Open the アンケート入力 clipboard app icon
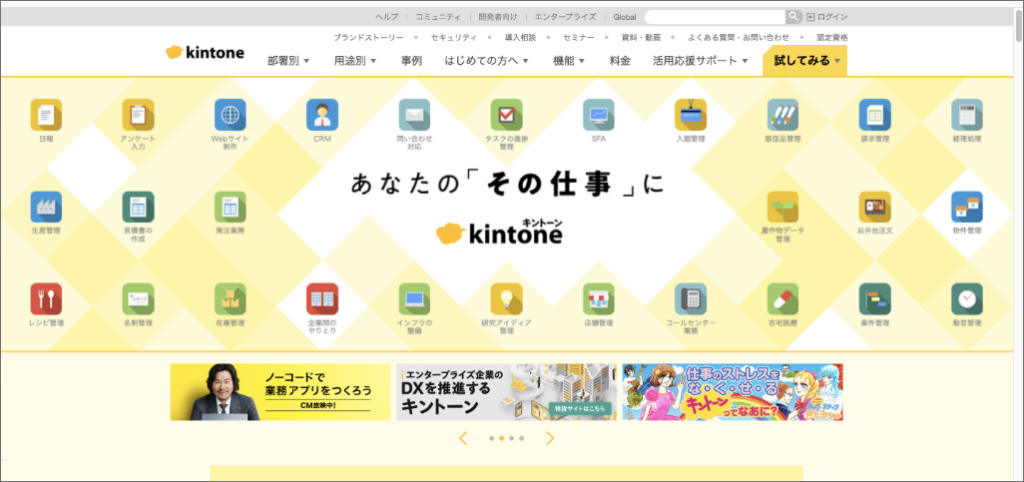Screen dimensions: 1024x482 pos(138,115)
